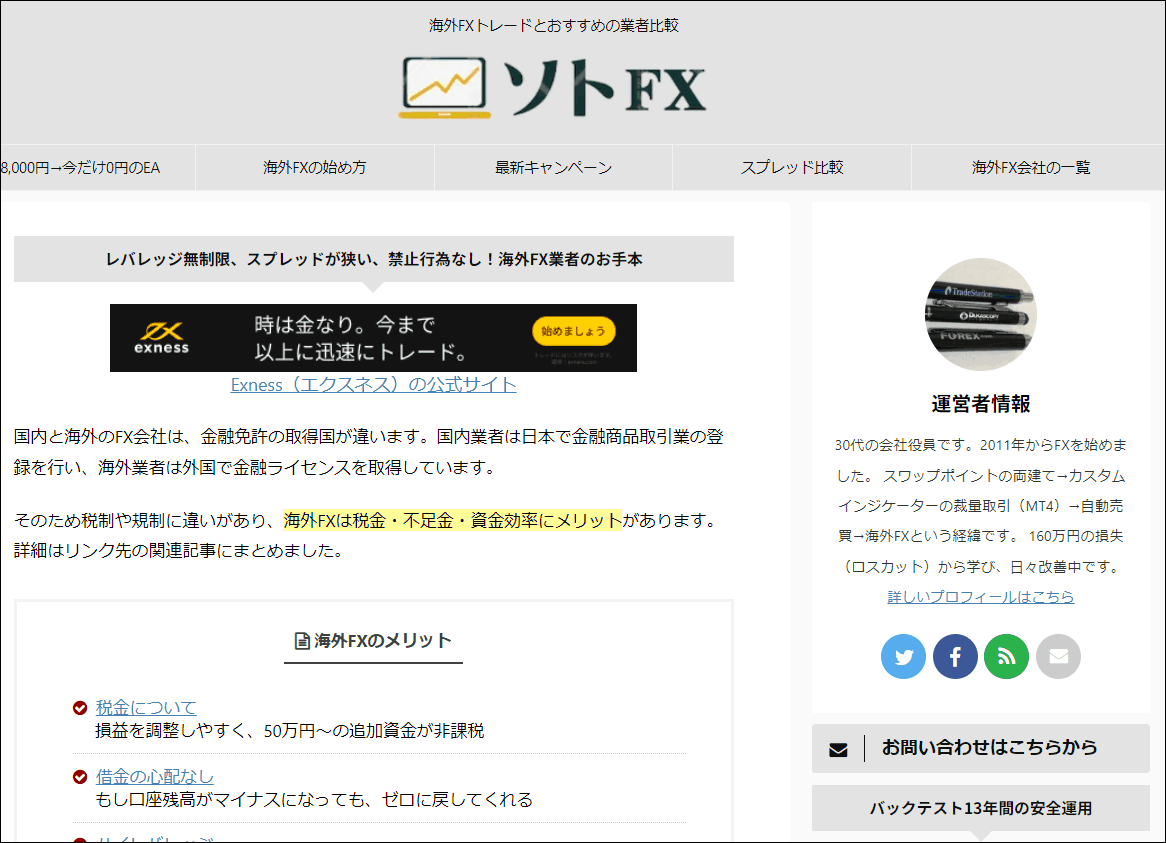Click the Exness 公式サイト link
The width and height of the screenshot is (1166, 843).
373,385
